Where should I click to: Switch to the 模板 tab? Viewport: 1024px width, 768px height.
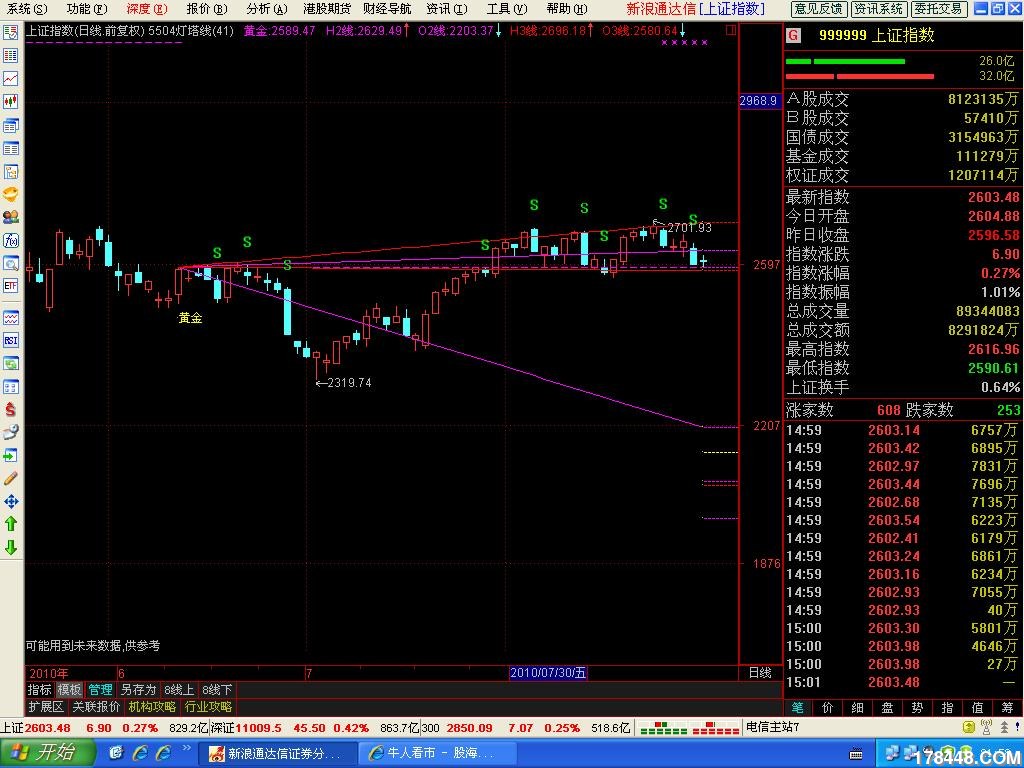(x=69, y=690)
